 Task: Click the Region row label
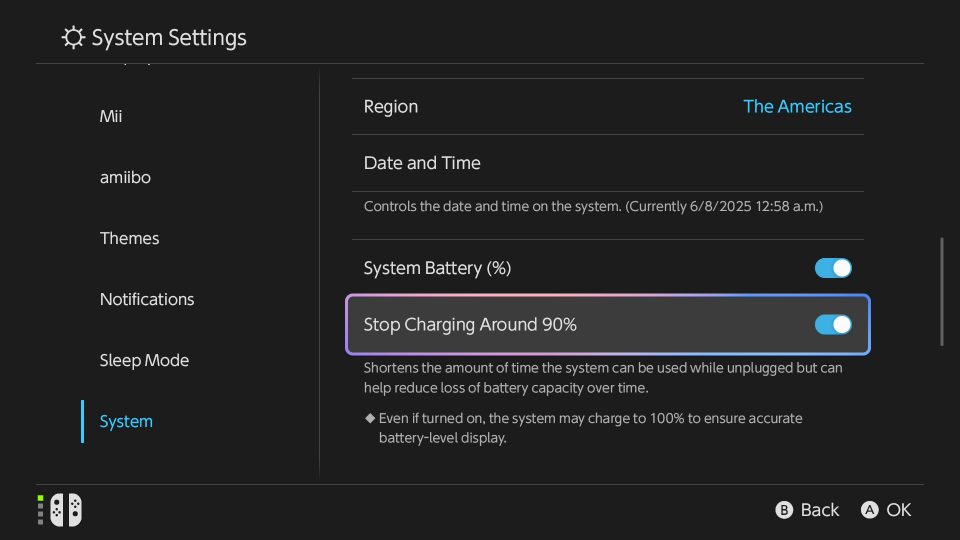391,107
